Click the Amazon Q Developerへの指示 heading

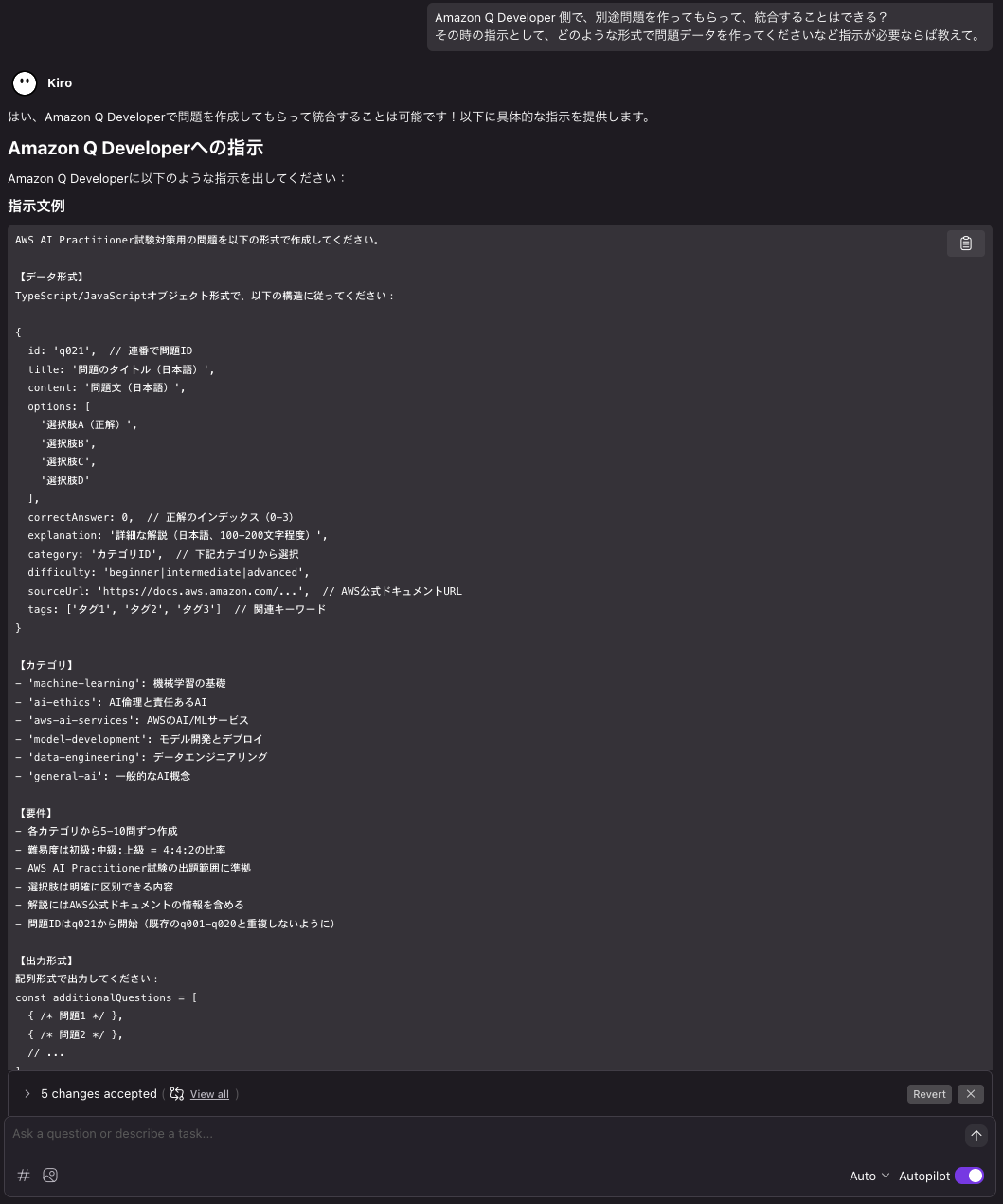tap(135, 148)
